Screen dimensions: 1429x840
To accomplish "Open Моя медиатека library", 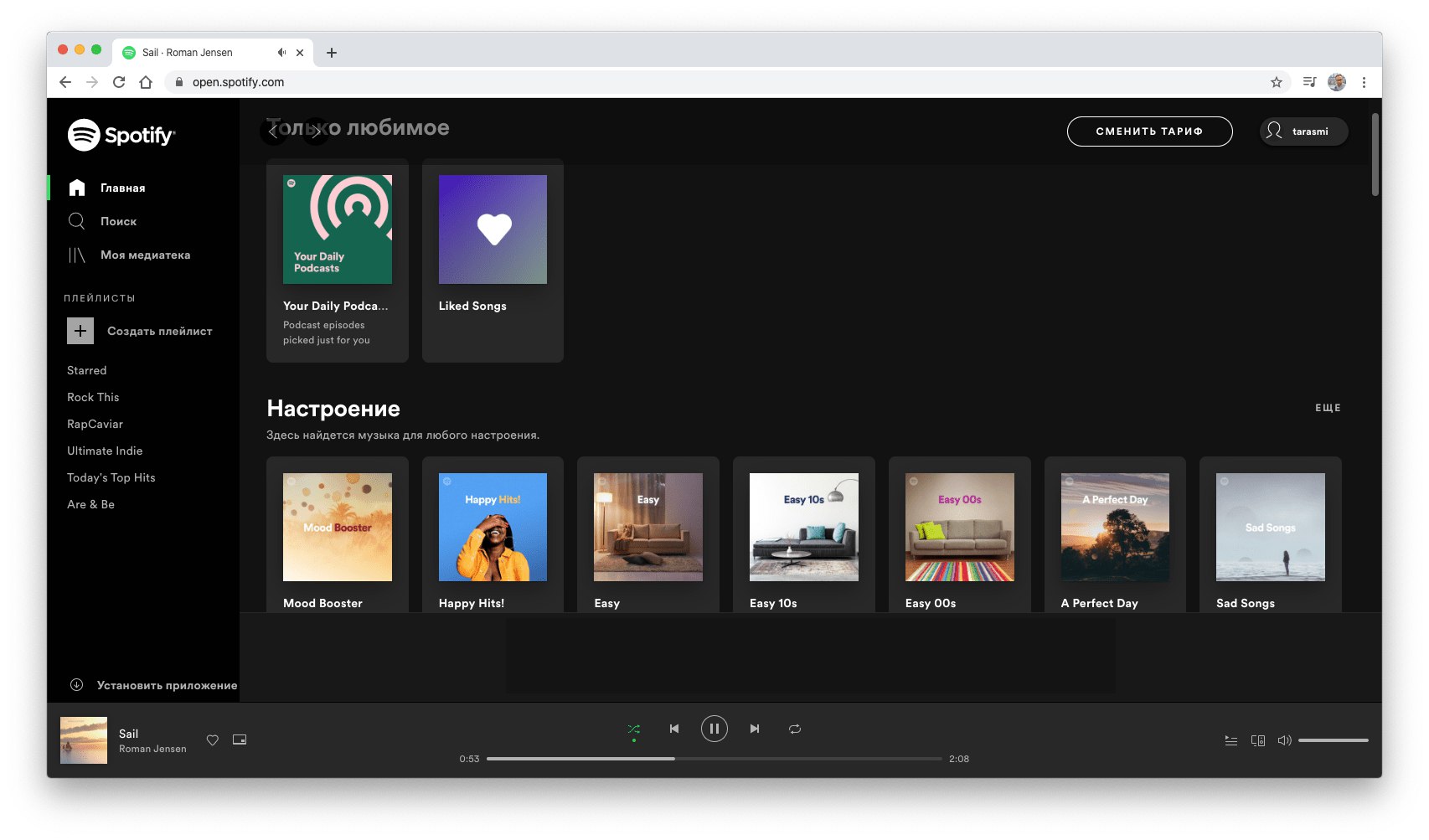I will [x=129, y=255].
